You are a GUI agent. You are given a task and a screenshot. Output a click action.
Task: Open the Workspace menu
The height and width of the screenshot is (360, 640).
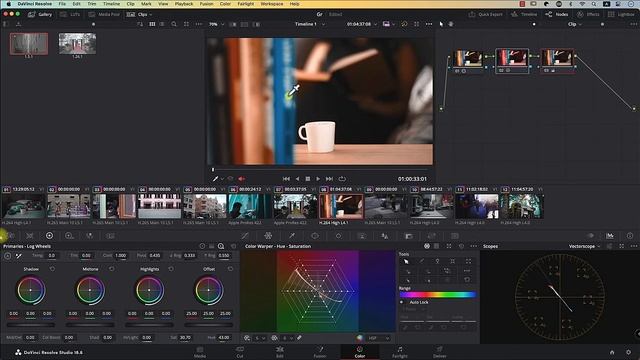point(272,4)
